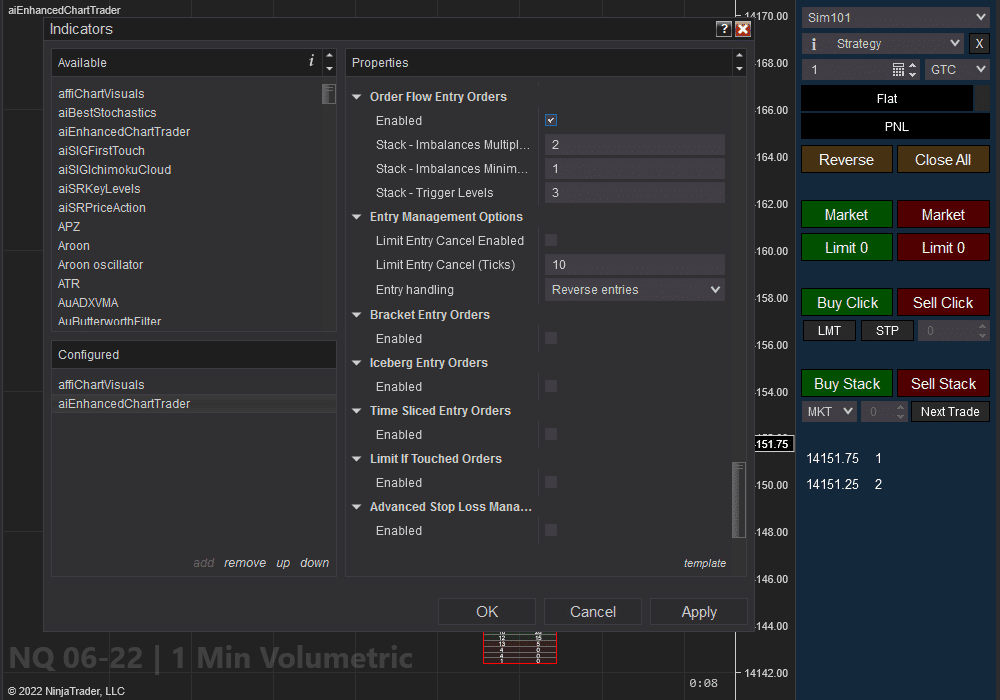Collapse the Order Flow Entry Orders section
Screen dimensions: 1000x700
pos(357,96)
